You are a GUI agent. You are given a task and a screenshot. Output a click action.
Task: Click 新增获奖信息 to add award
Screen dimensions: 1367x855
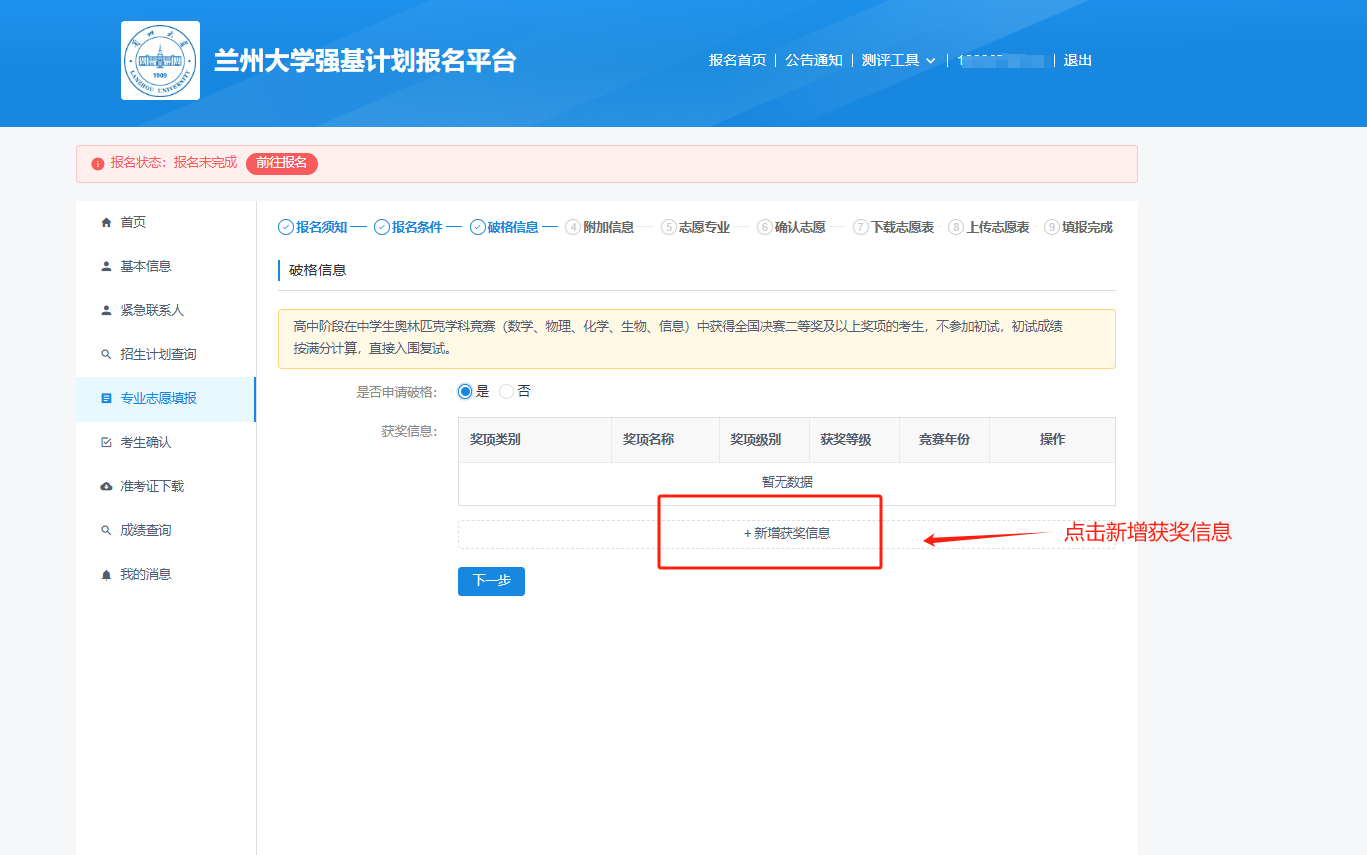pos(787,534)
